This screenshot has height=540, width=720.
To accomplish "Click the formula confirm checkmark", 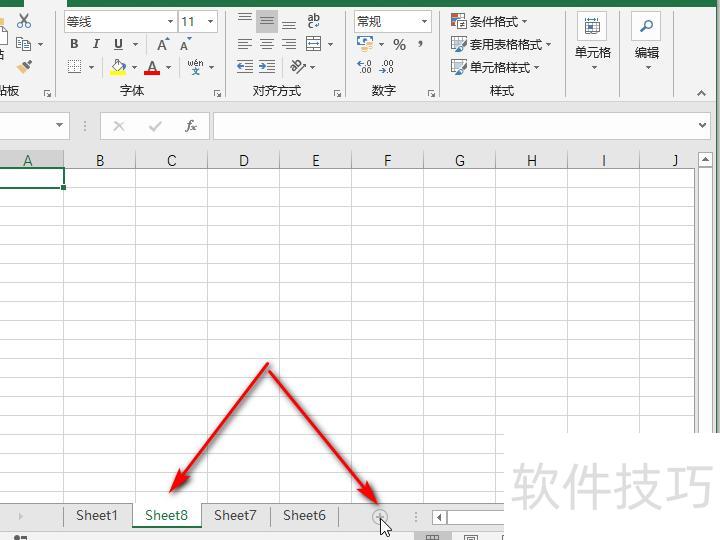I will (x=155, y=126).
